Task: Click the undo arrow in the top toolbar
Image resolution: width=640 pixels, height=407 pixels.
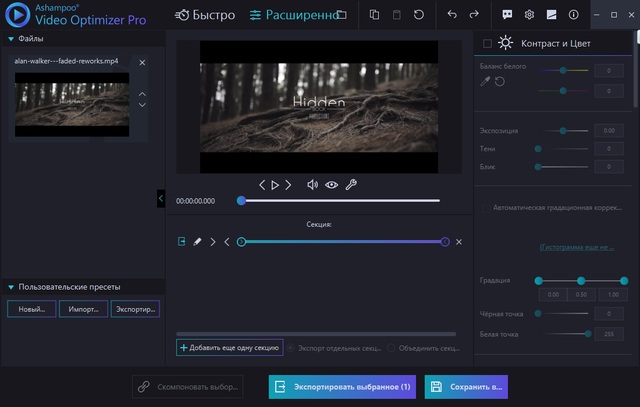Action: click(x=452, y=15)
